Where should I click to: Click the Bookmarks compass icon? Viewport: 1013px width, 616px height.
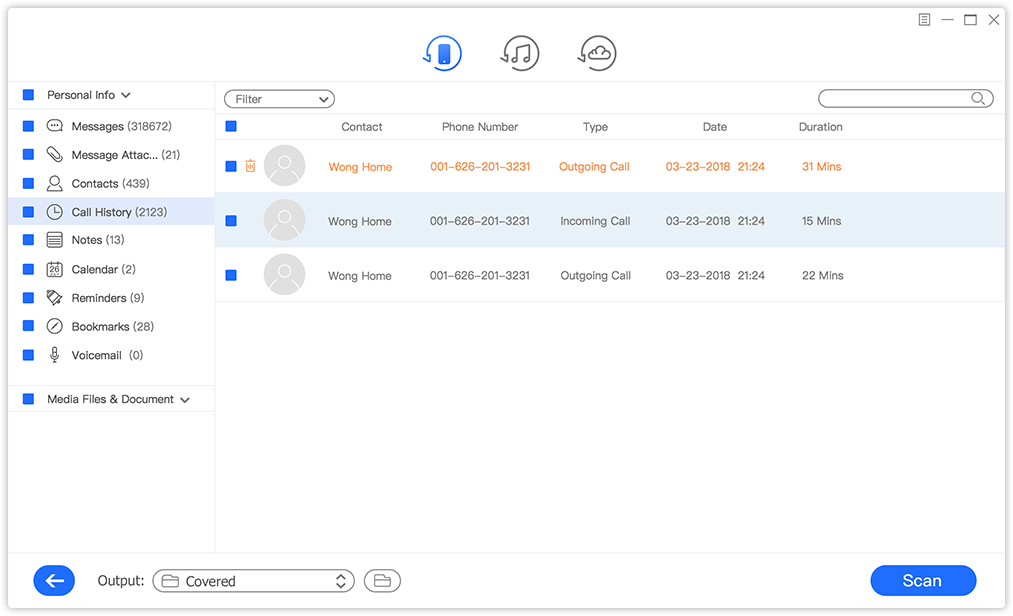point(55,326)
